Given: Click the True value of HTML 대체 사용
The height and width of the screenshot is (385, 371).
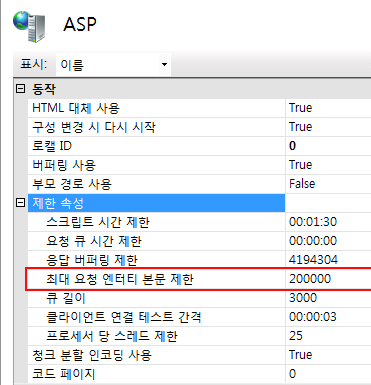Looking at the screenshot, I should click(x=300, y=108).
